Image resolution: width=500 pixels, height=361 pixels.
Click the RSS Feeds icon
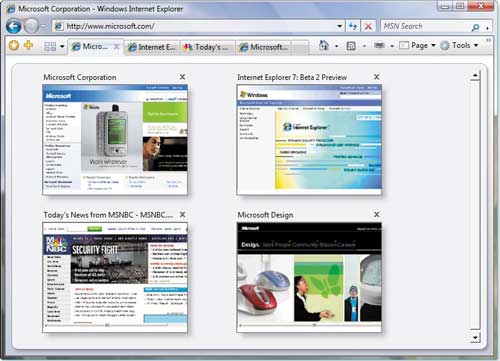[351, 46]
